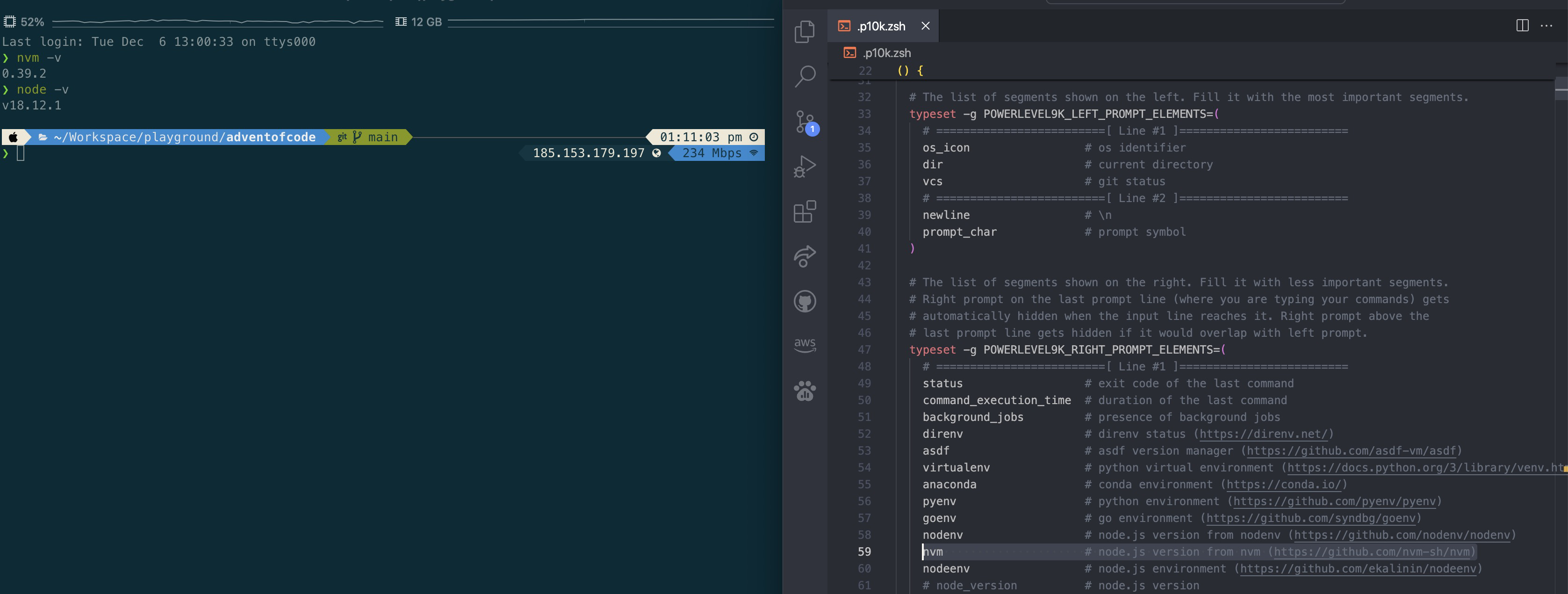Open the Search sidebar
The height and width of the screenshot is (594, 1568).
[x=805, y=76]
